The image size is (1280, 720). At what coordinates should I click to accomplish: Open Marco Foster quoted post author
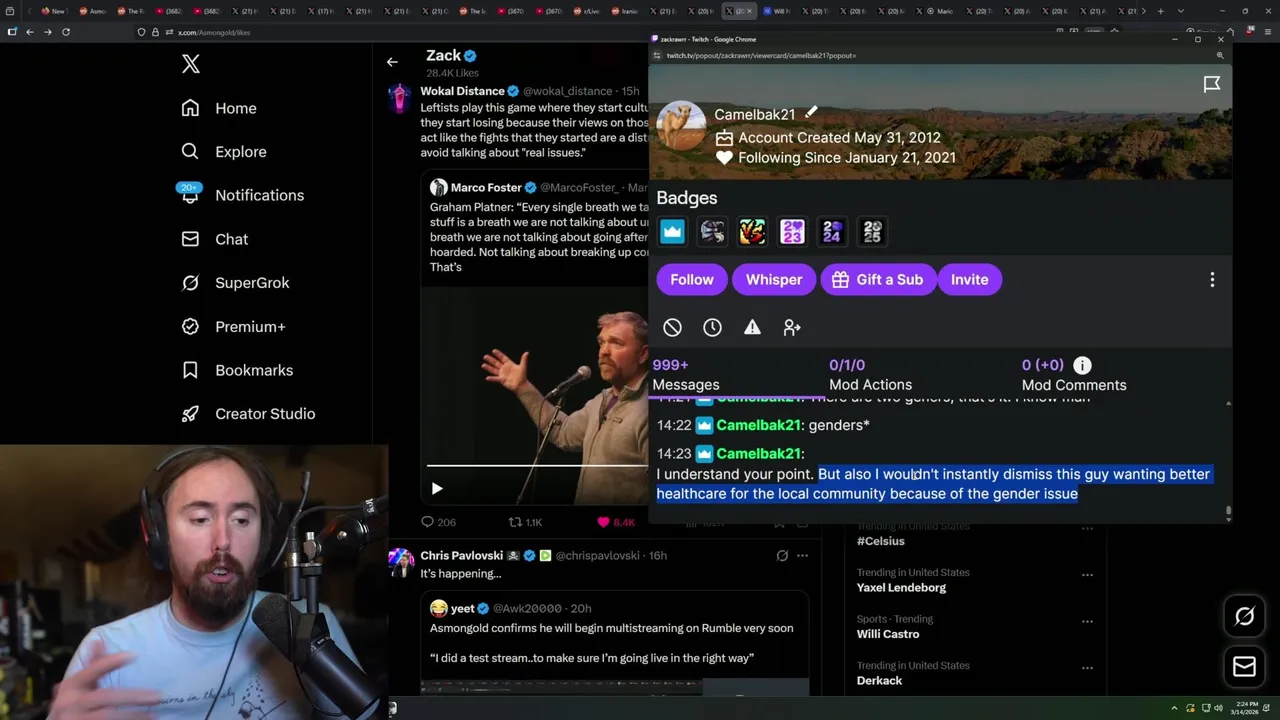(x=486, y=187)
